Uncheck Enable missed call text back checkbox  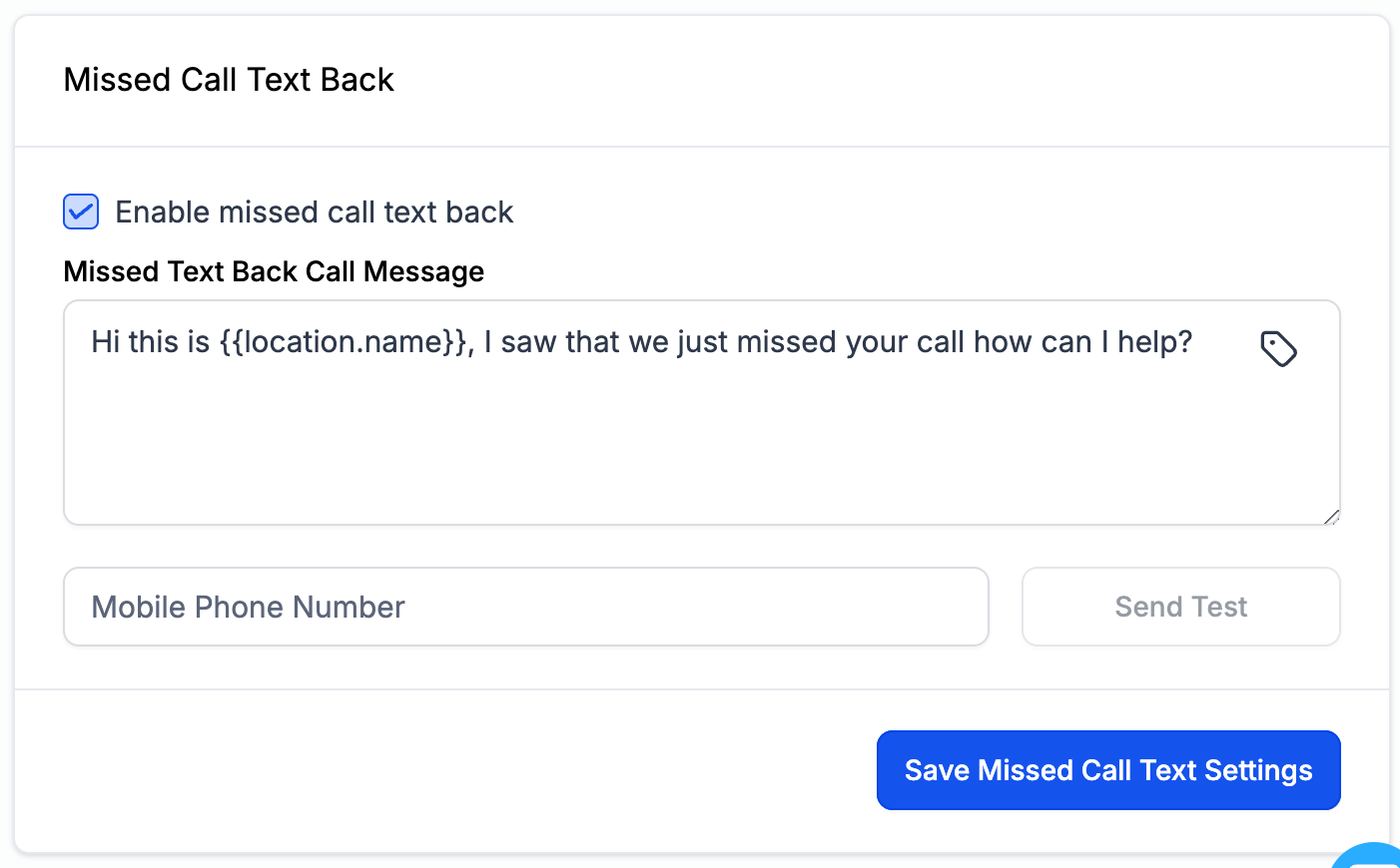pos(81,212)
